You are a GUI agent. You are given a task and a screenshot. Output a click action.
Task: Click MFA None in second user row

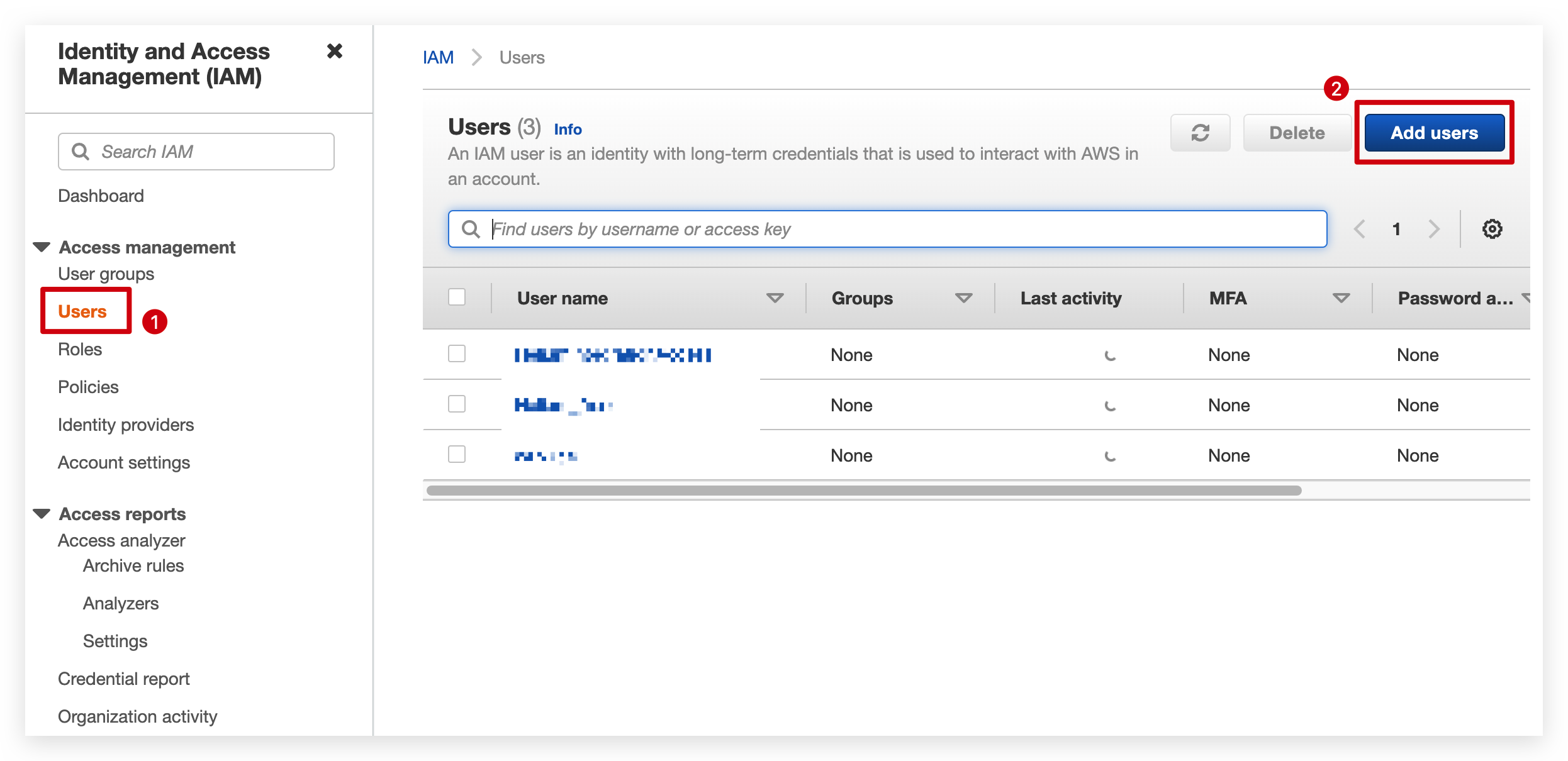click(x=1229, y=405)
